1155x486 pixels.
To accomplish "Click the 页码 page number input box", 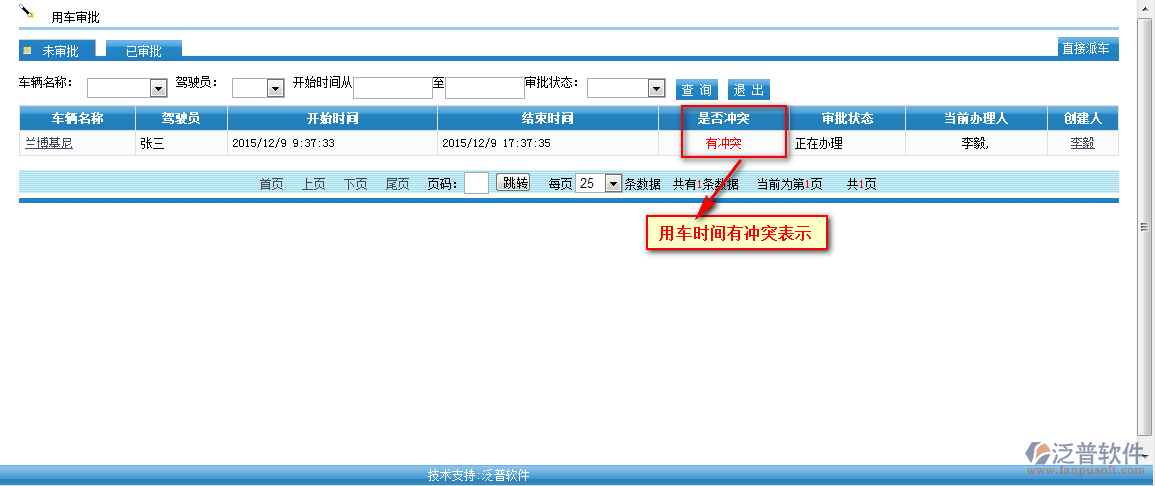I will [477, 183].
